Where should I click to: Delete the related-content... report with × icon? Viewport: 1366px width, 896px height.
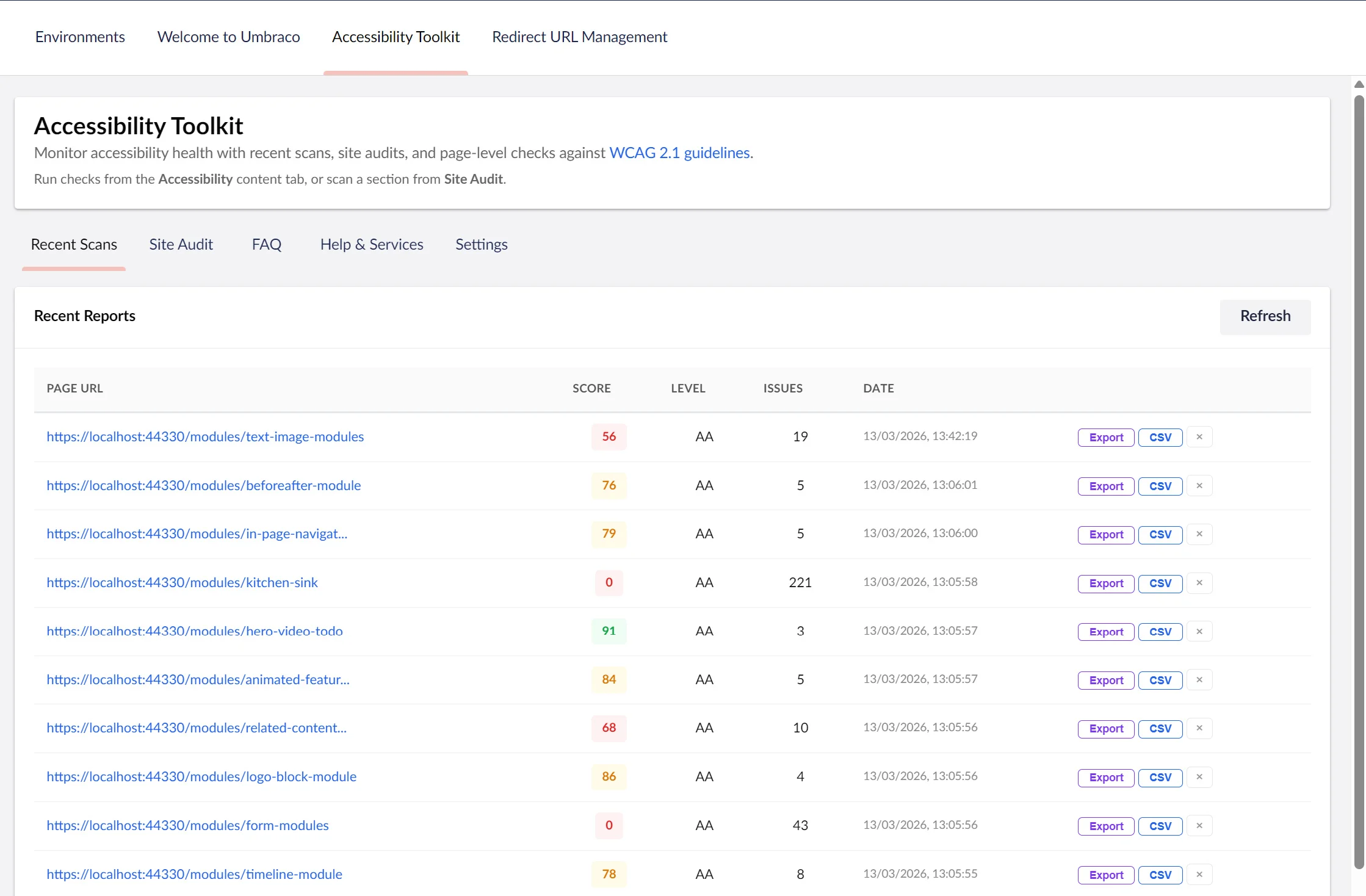[x=1199, y=728]
